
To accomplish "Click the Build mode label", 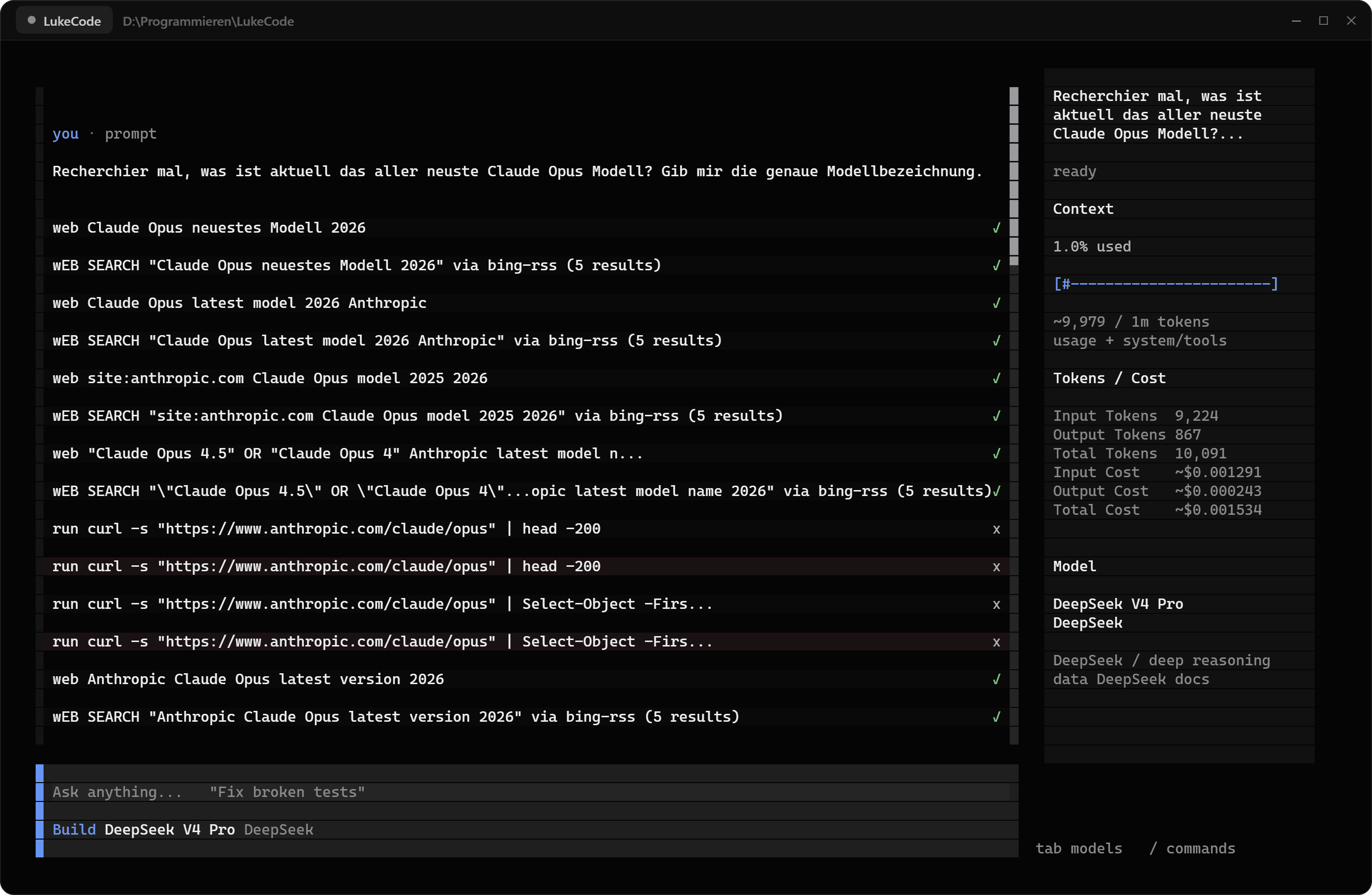I will click(74, 829).
